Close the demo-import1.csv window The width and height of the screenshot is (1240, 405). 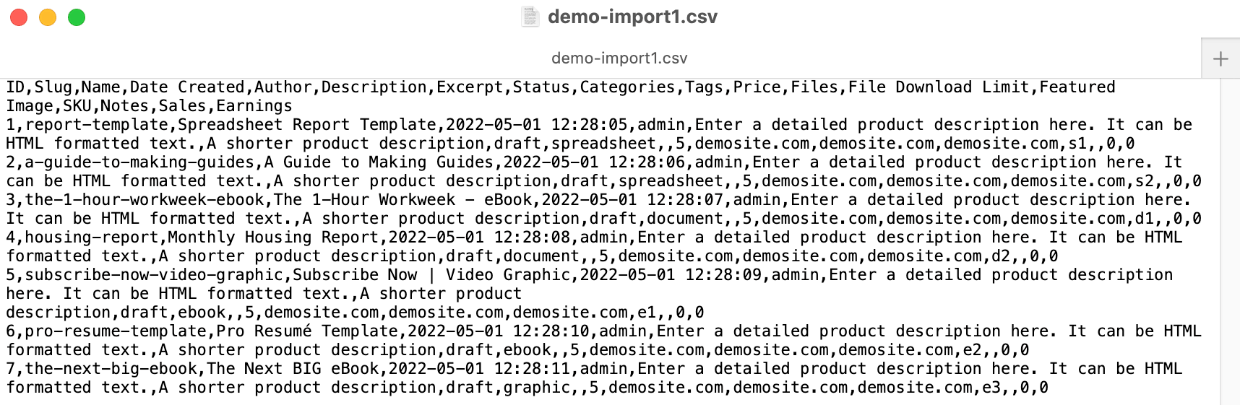coord(18,18)
